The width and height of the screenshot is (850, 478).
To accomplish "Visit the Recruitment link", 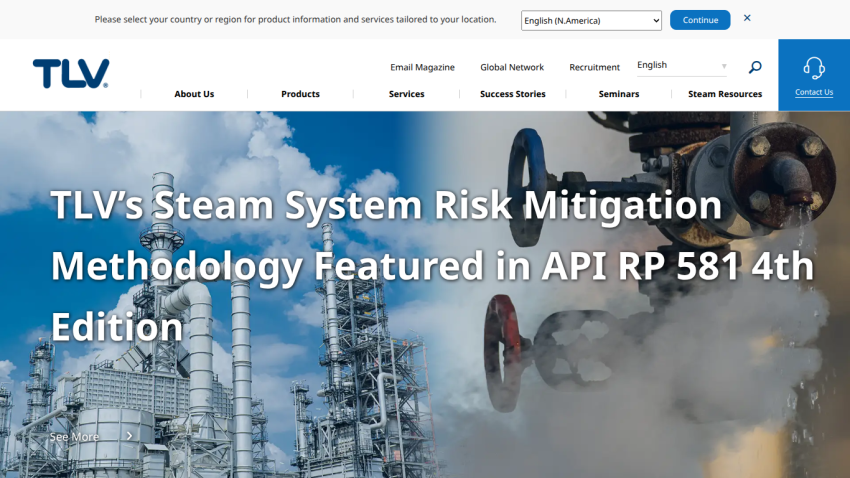I will (594, 67).
